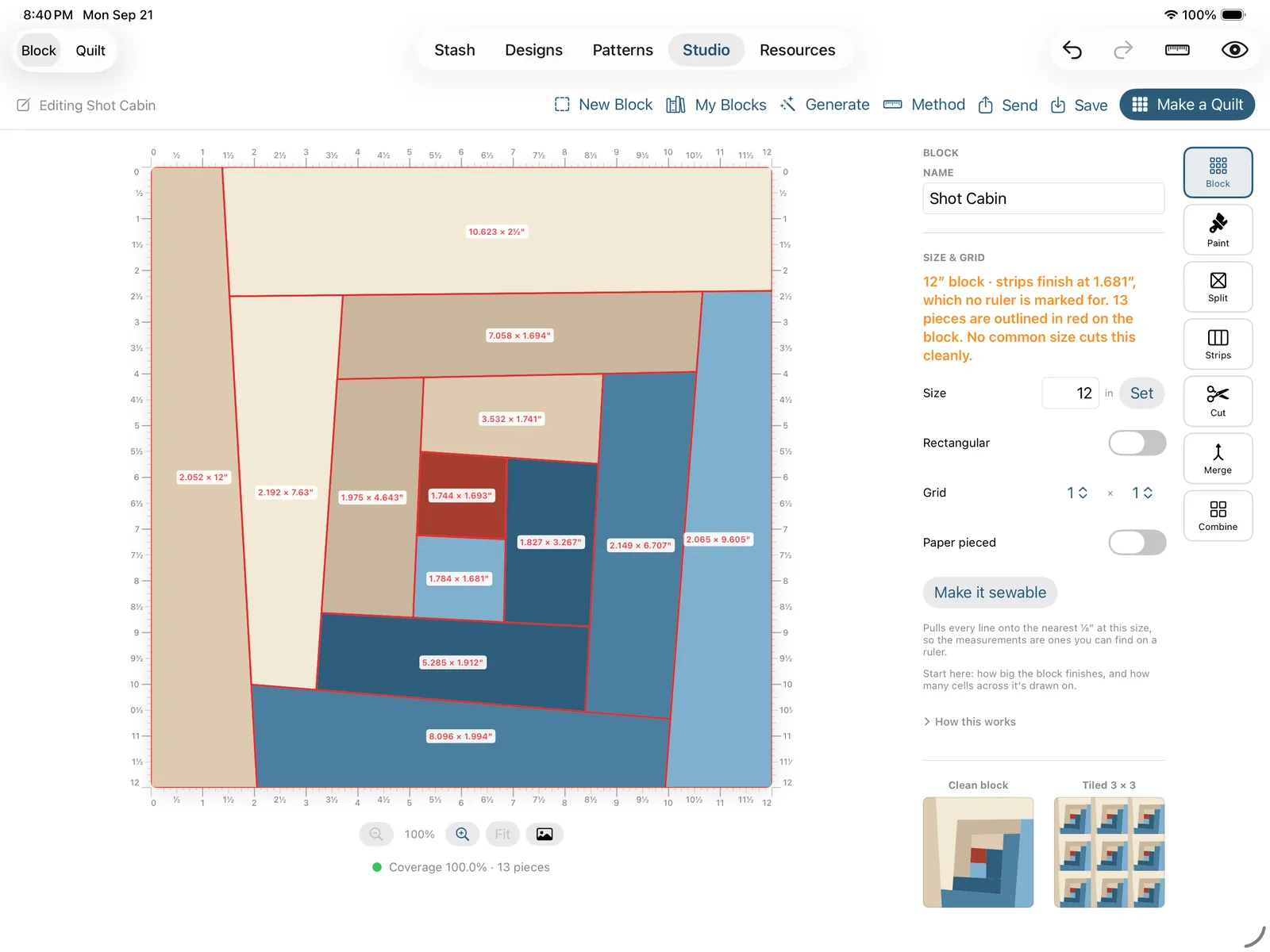Open the Tiled 3 × 3 thumbnail
This screenshot has width=1270, height=952.
pos(1109,852)
